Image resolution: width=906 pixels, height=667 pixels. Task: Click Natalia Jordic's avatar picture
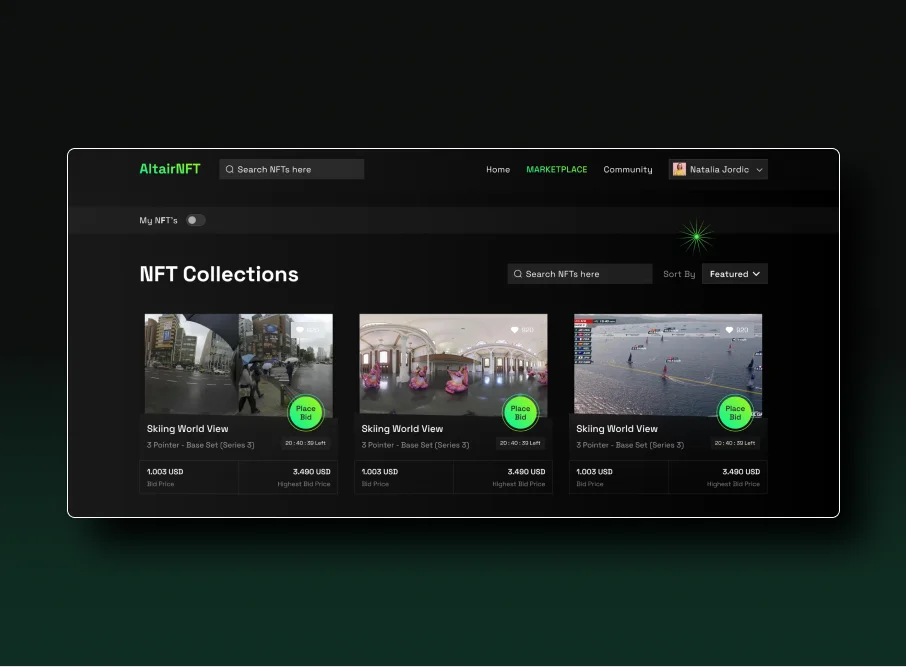point(680,169)
